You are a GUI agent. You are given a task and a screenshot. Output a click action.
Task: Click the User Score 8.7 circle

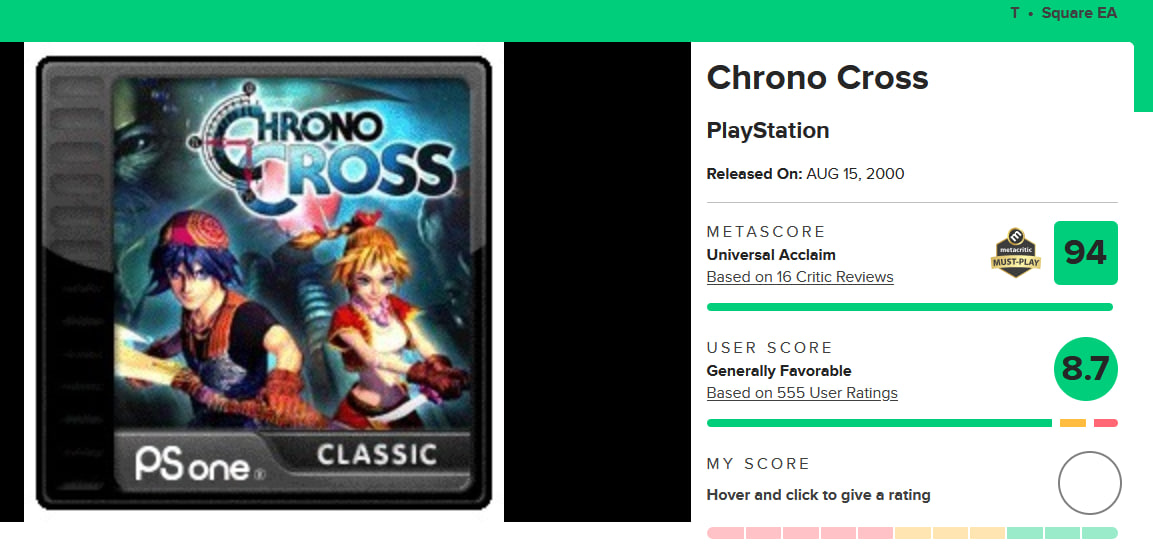pyautogui.click(x=1085, y=369)
